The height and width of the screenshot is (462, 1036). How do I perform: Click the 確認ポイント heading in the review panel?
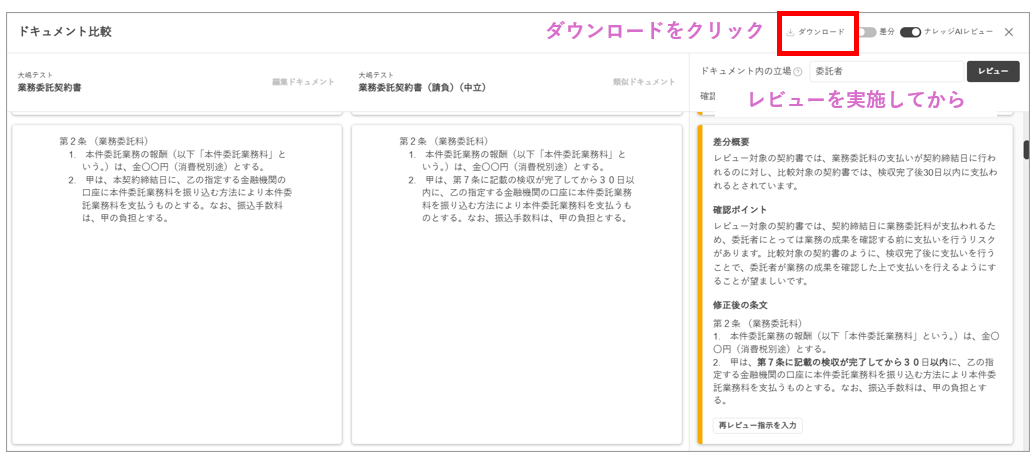pos(741,210)
